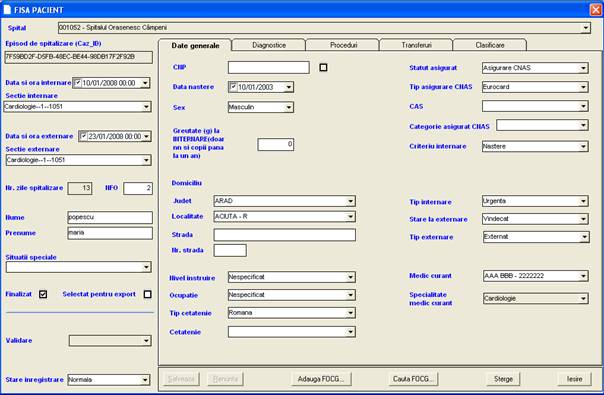Screen dimensions: 604x395
Task: Toggle the Data nastere date checkbox
Action: [x=233, y=87]
